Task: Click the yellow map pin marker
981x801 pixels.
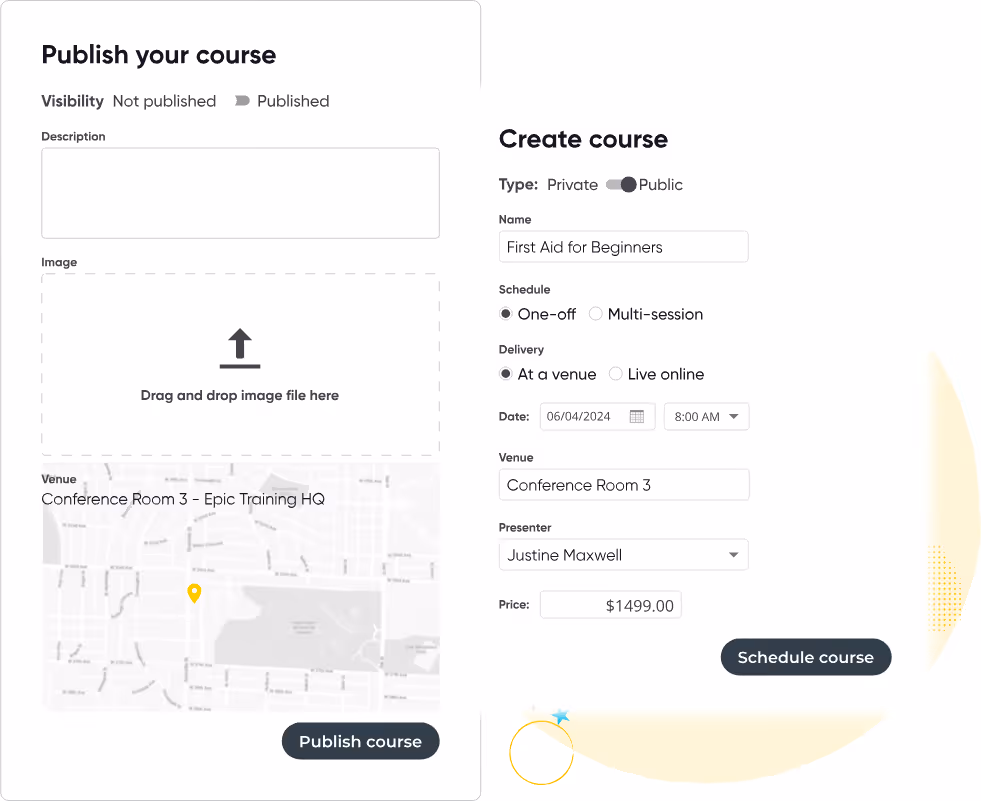Action: [x=194, y=592]
